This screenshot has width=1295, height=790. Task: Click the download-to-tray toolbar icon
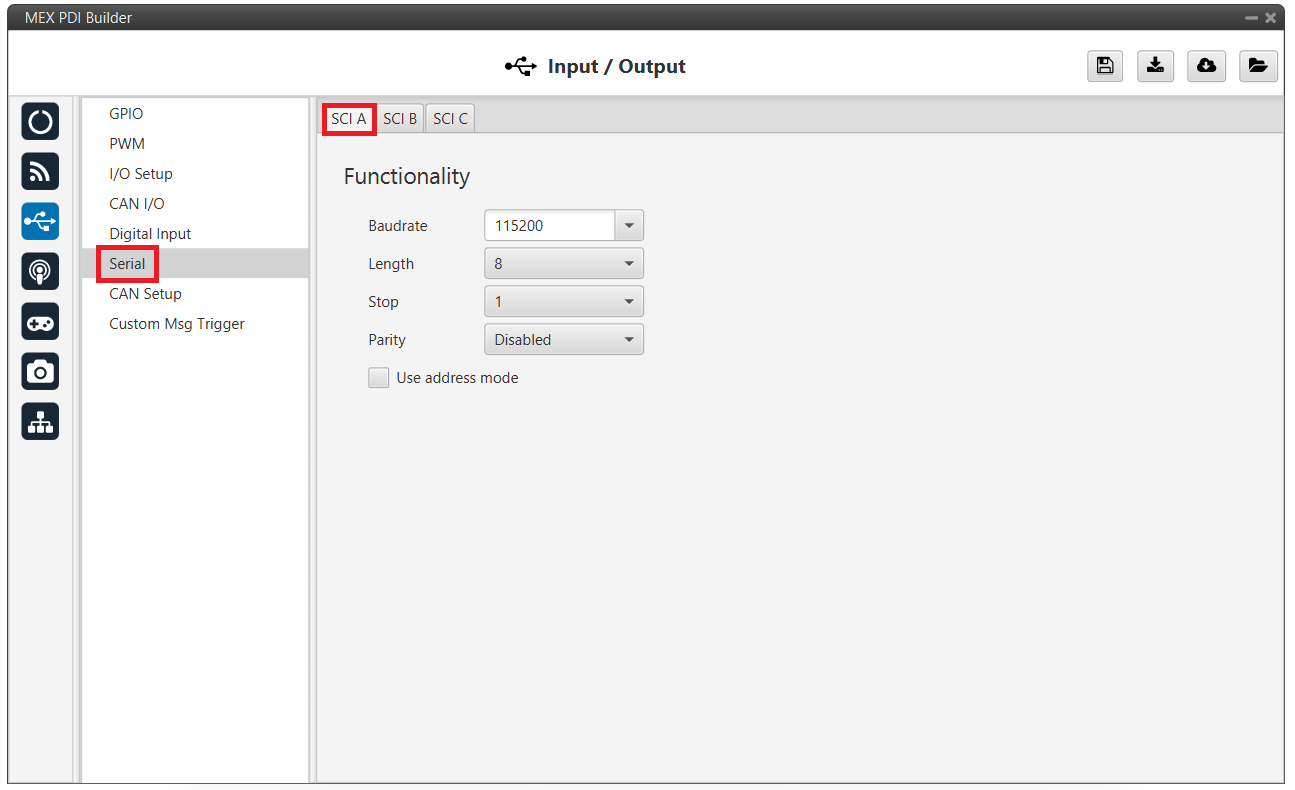[1155, 66]
